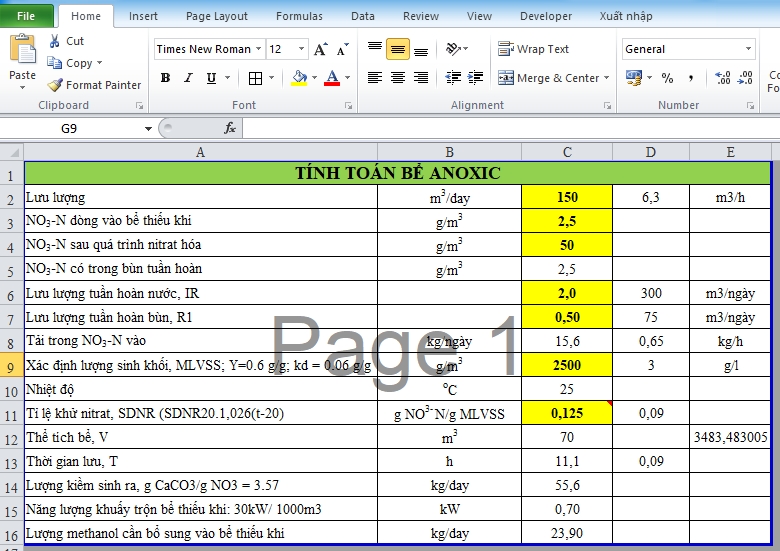The width and height of the screenshot is (780, 551).
Task: Open Number dialog launcher
Action: coord(750,106)
